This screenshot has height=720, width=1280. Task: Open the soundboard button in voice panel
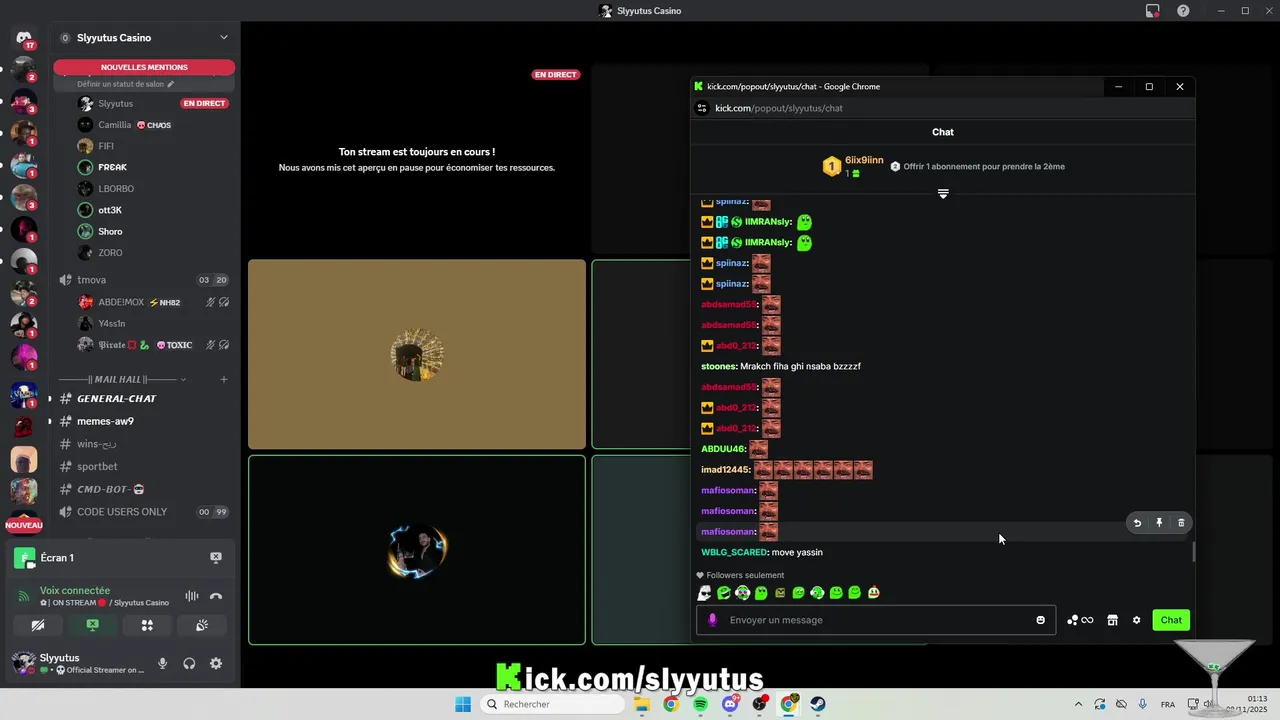click(x=201, y=625)
